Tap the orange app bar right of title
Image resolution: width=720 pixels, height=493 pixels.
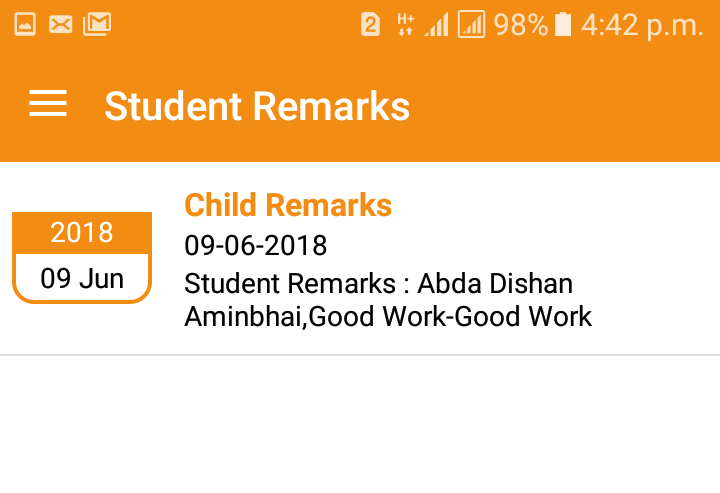click(x=570, y=106)
